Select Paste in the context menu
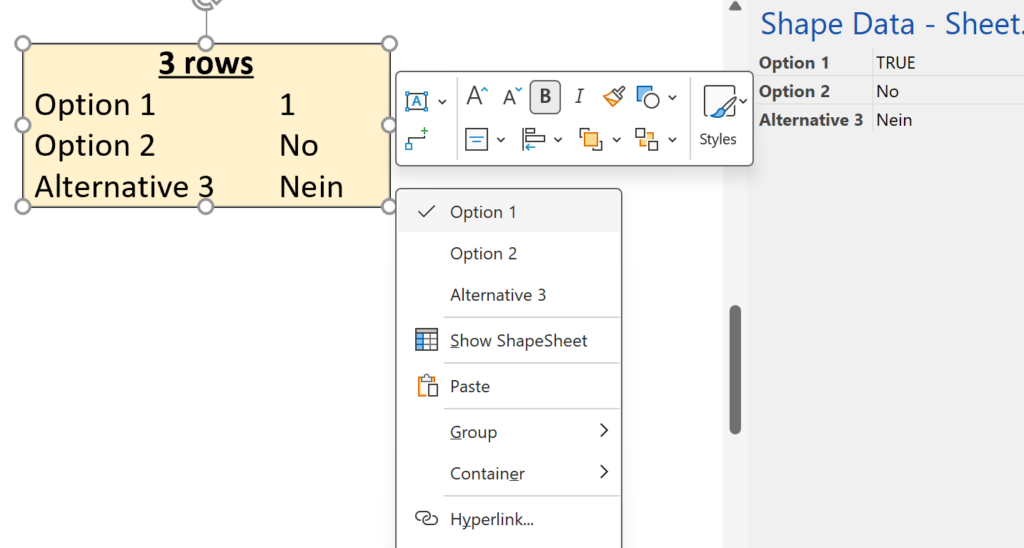The width and height of the screenshot is (1024, 548). point(470,387)
